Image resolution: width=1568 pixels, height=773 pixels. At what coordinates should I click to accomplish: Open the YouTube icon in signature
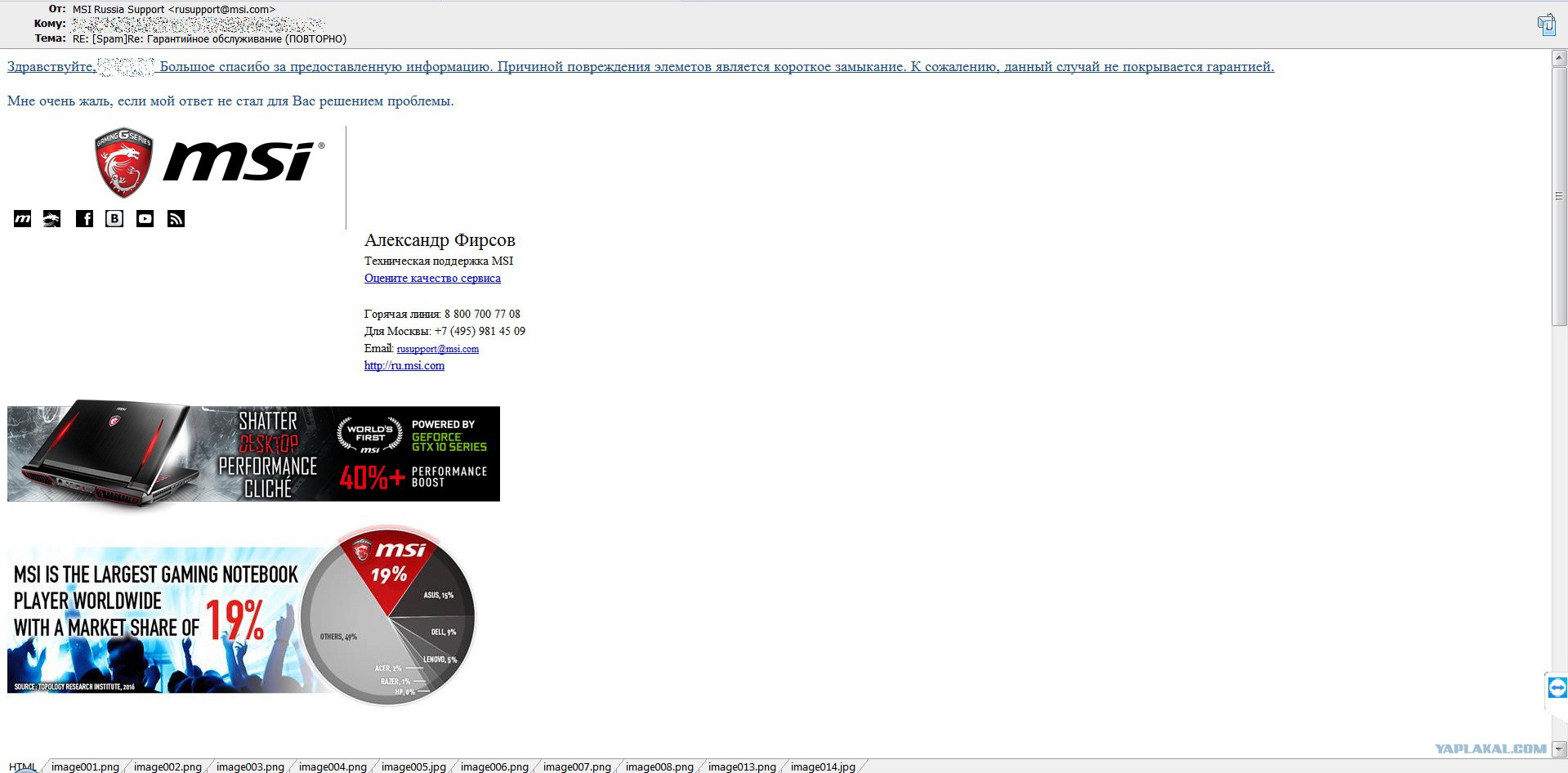pyautogui.click(x=145, y=218)
